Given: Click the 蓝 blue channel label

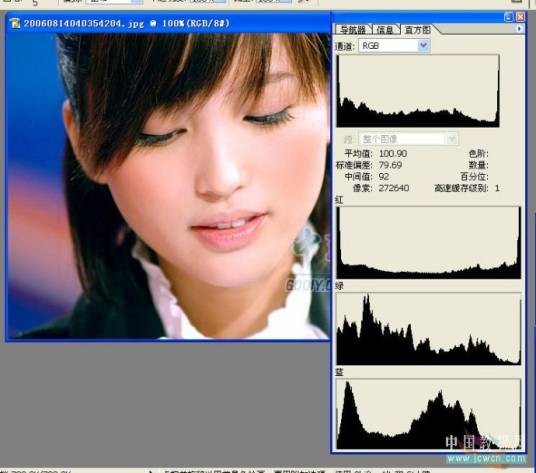Looking at the screenshot, I should pyautogui.click(x=339, y=372).
